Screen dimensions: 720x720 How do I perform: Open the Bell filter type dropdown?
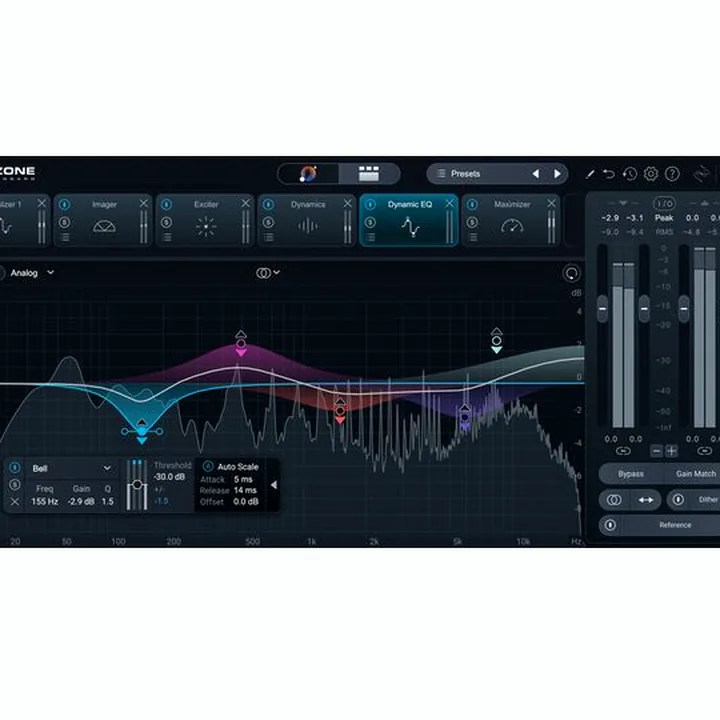click(72, 468)
